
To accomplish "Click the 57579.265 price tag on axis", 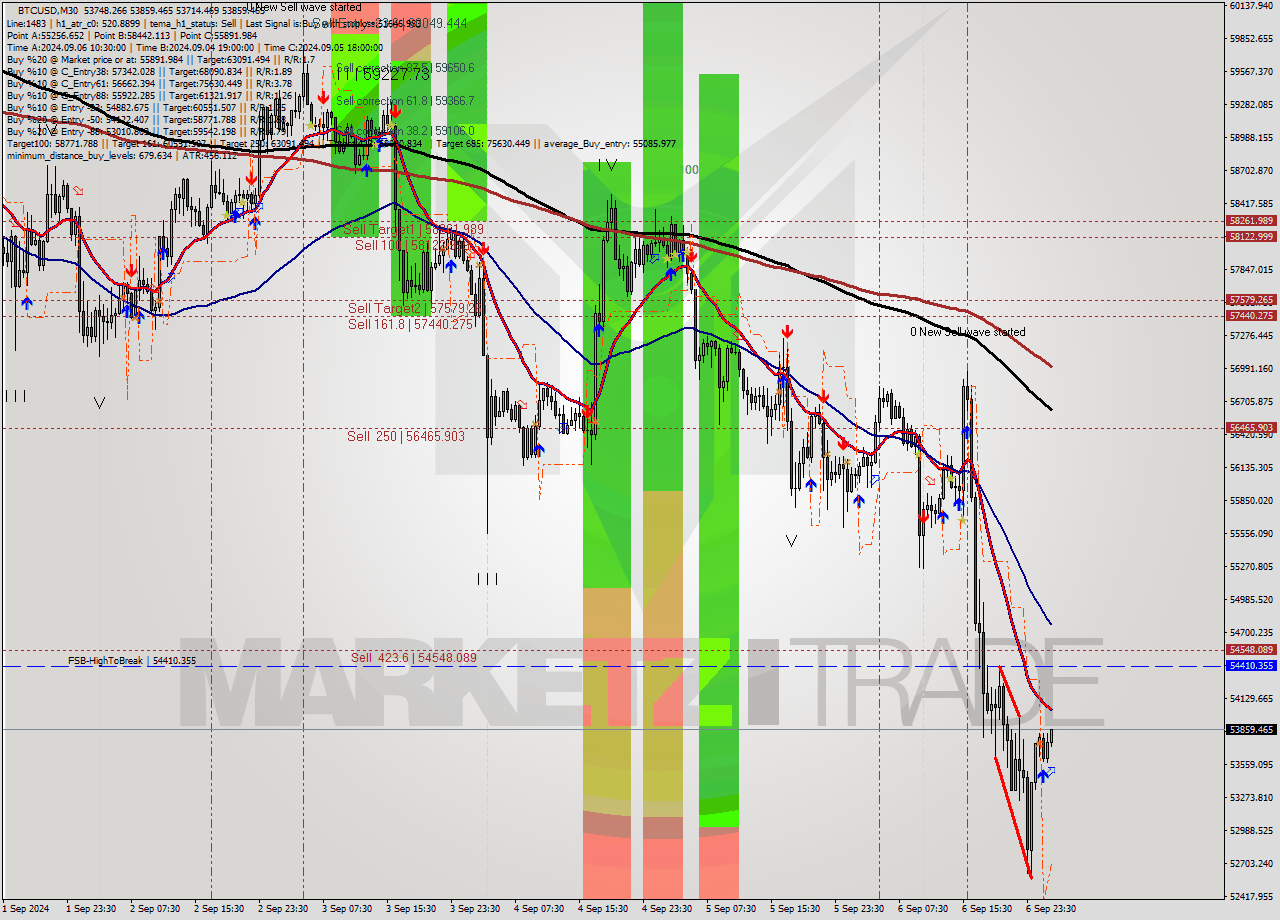I will click(x=1251, y=300).
